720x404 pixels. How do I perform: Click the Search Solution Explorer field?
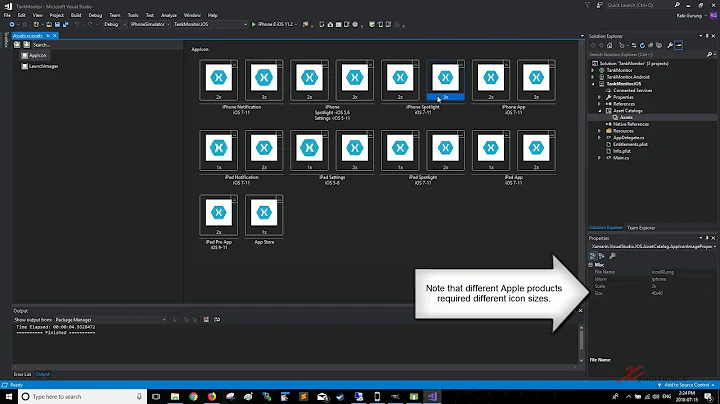coord(652,54)
